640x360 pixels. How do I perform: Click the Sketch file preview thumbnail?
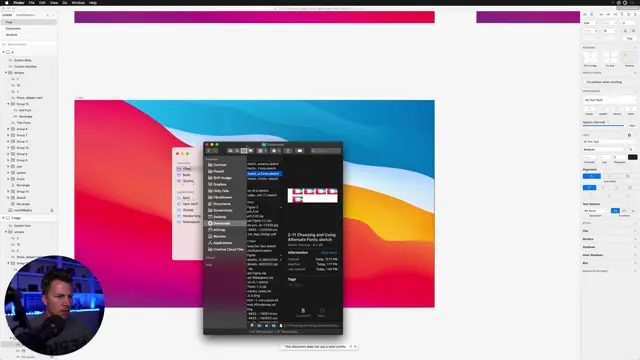[313, 196]
